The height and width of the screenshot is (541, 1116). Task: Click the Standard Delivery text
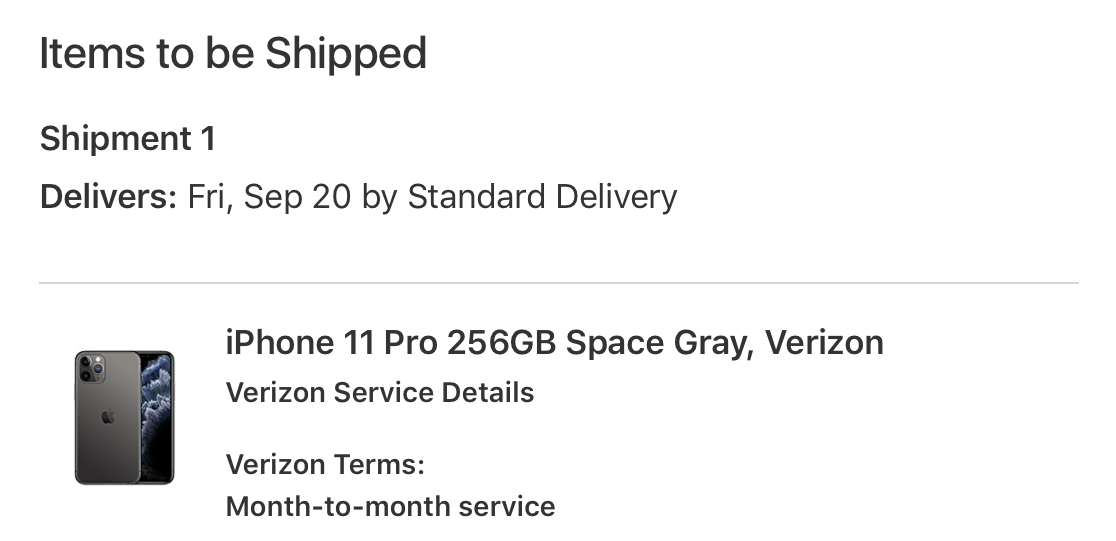(542, 197)
